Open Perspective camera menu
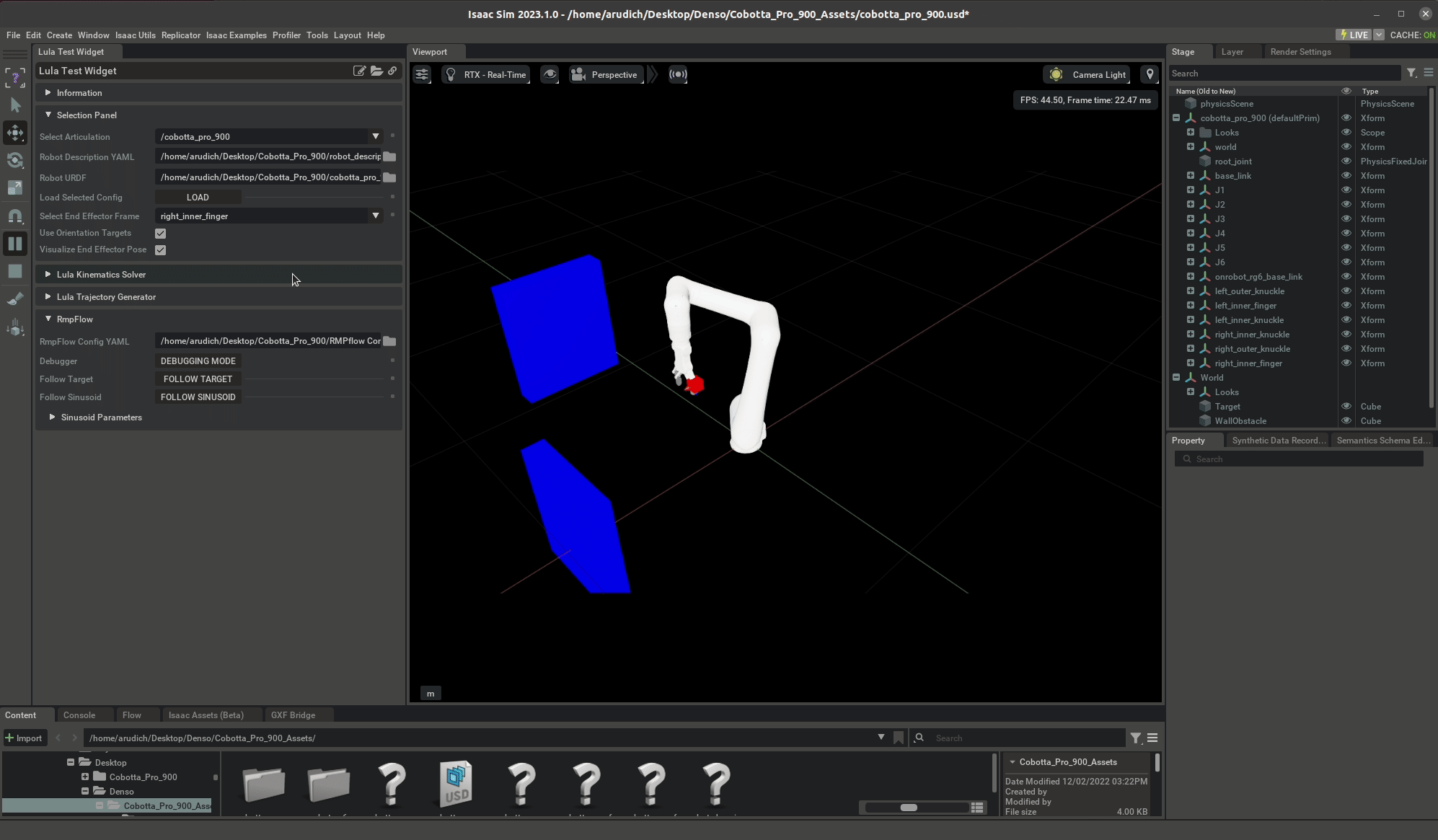 [x=605, y=74]
